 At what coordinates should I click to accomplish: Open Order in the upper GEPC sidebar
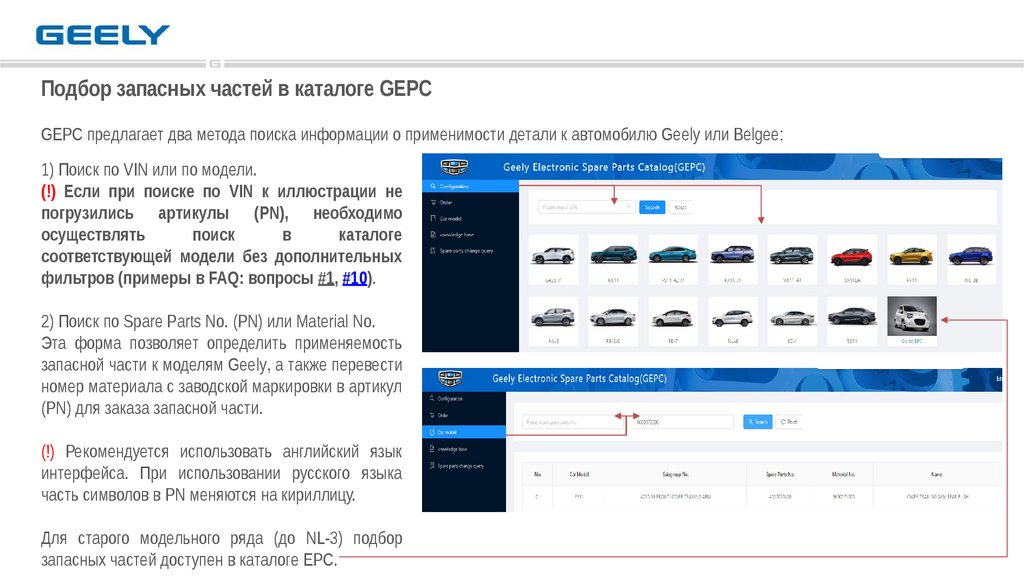(x=446, y=202)
